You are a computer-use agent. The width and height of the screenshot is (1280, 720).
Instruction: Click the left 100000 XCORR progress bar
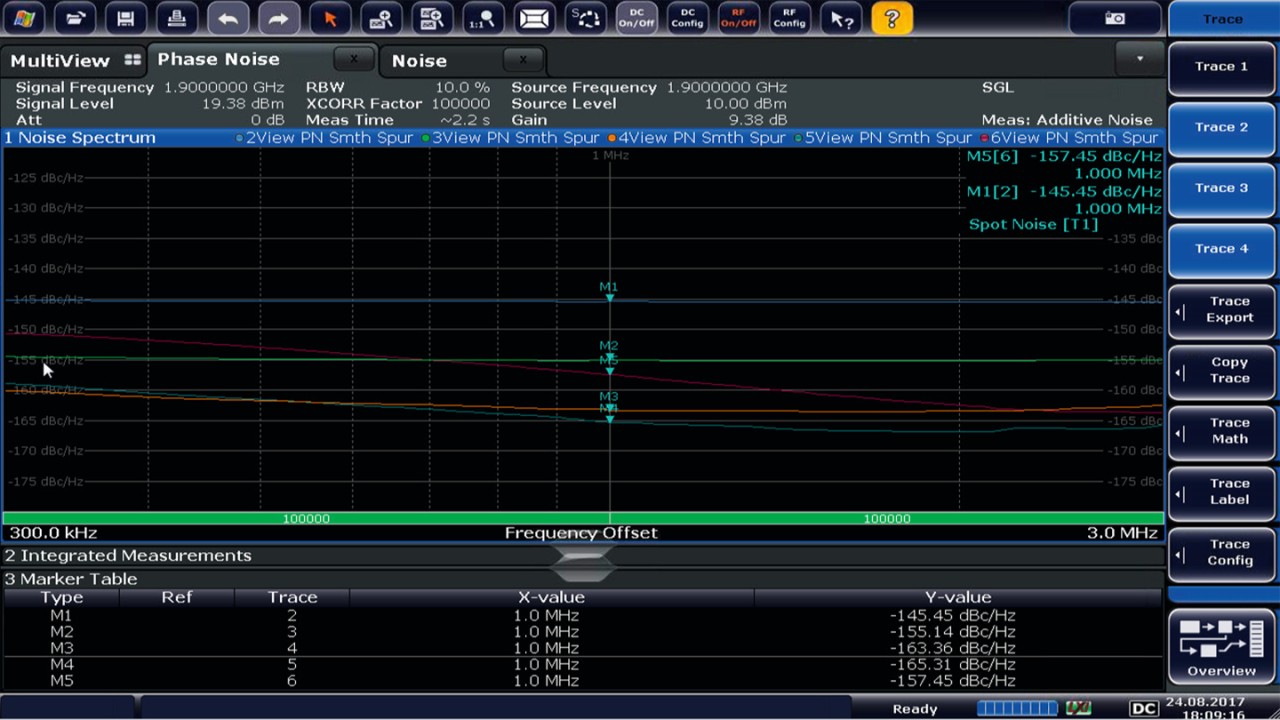tap(306, 519)
